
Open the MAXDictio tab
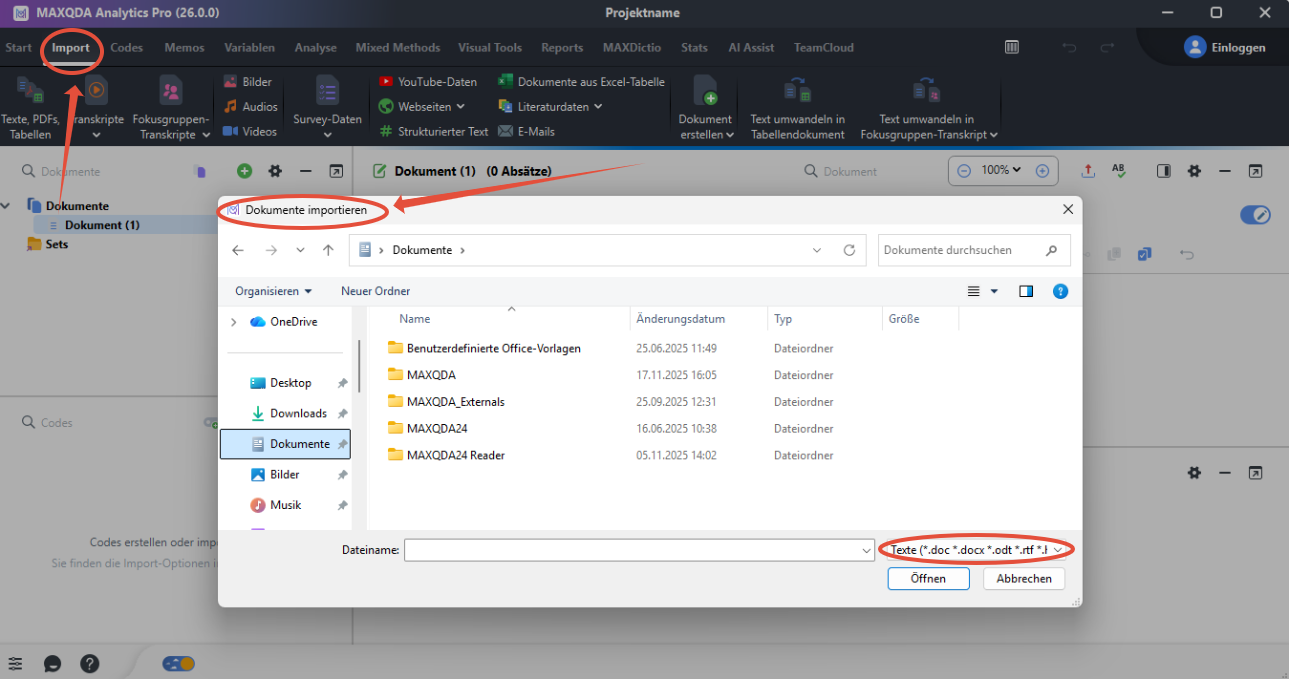(x=632, y=47)
